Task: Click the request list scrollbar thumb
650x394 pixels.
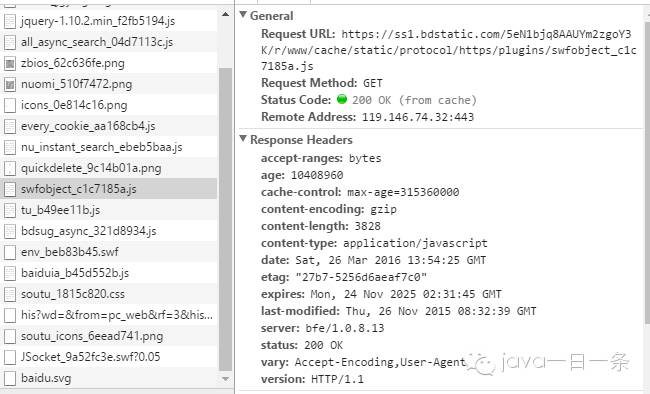Action: click(226, 219)
